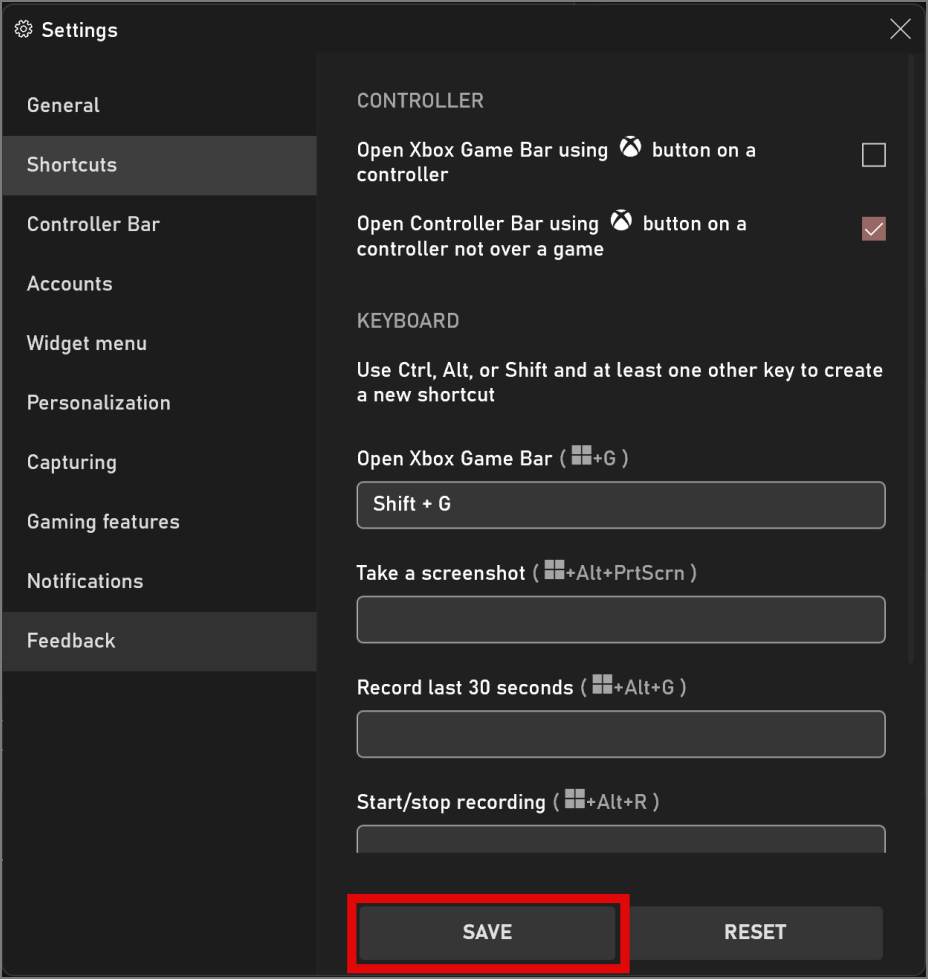Click the Record last 30 seconds shortcut field

[x=620, y=734]
